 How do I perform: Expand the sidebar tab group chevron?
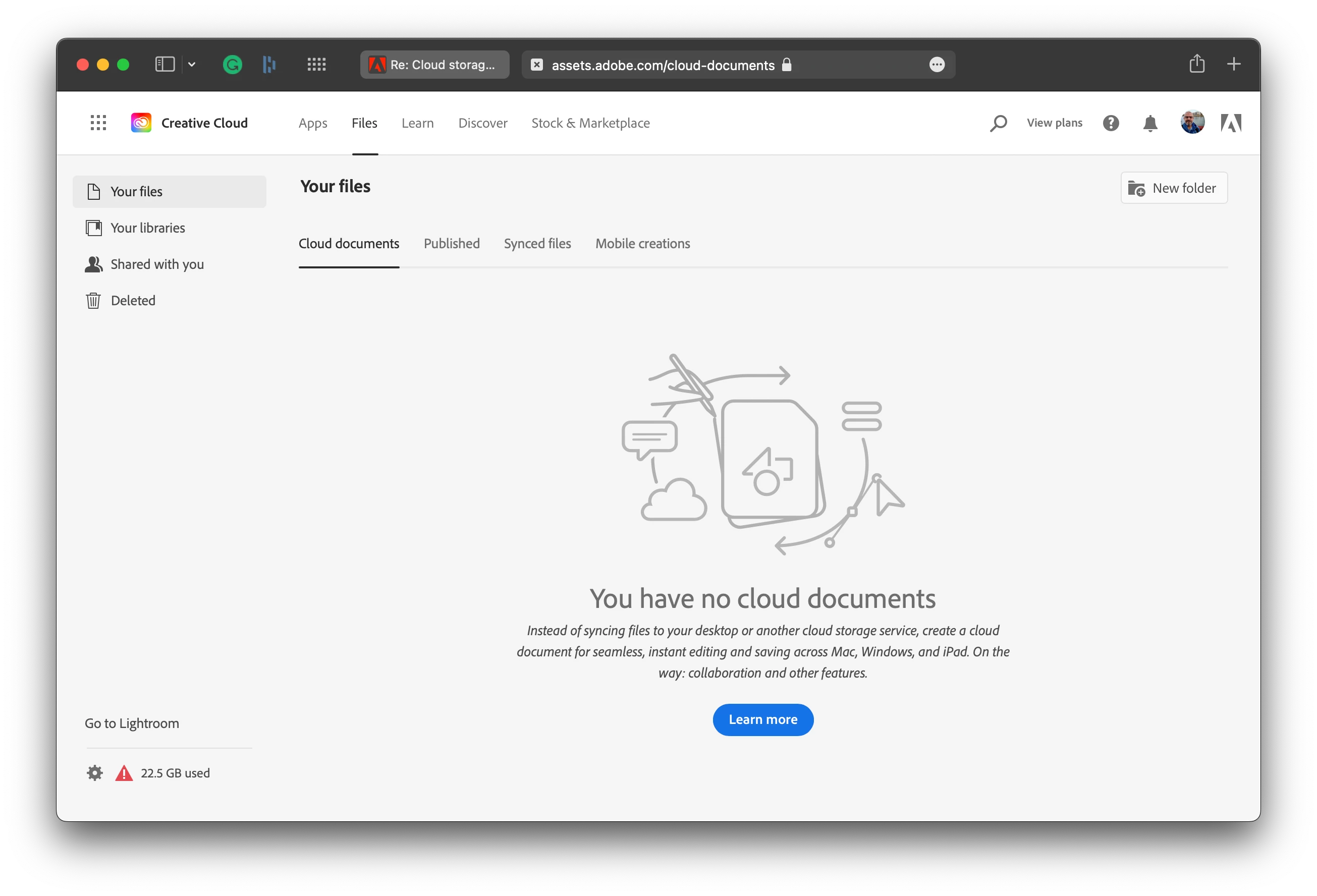click(192, 64)
